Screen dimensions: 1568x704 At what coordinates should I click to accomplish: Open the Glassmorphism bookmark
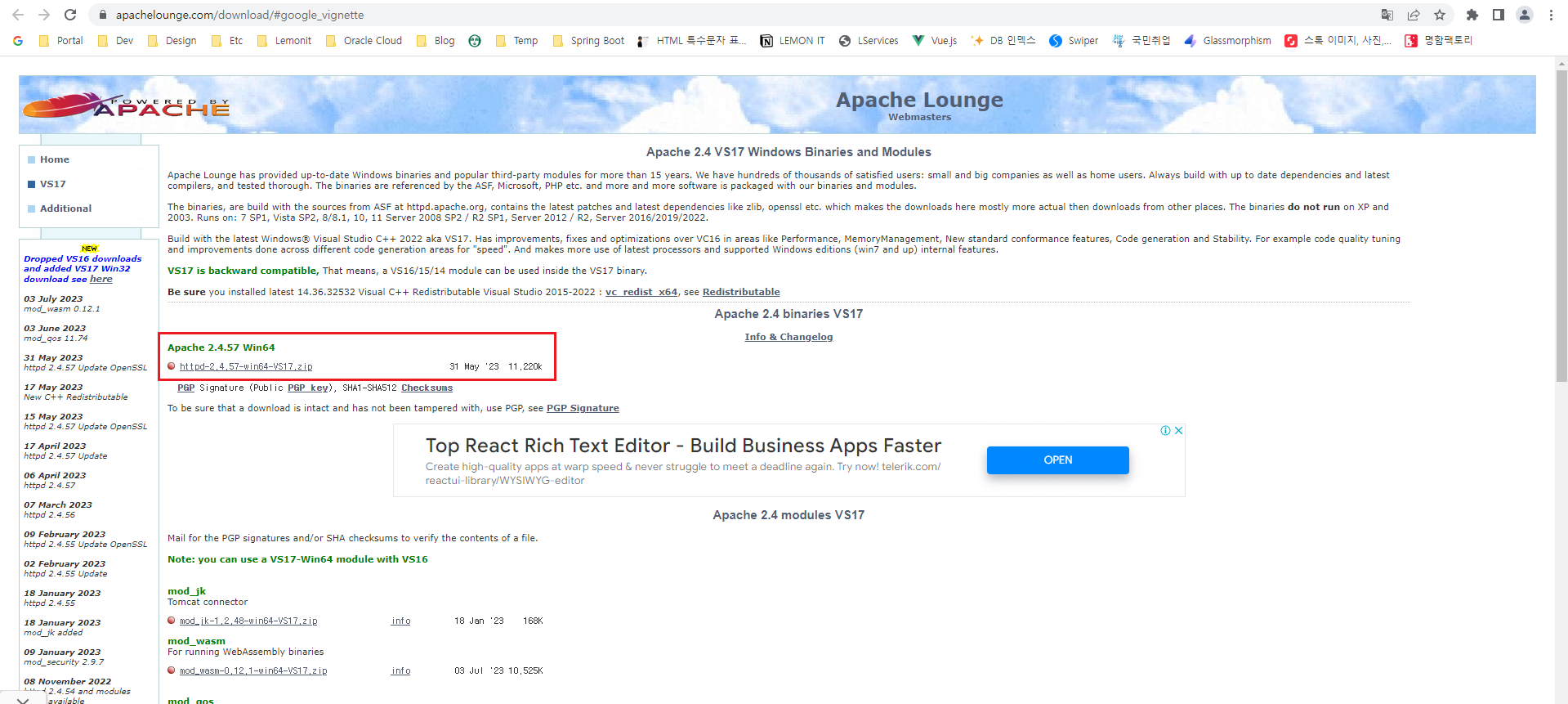pos(1227,41)
